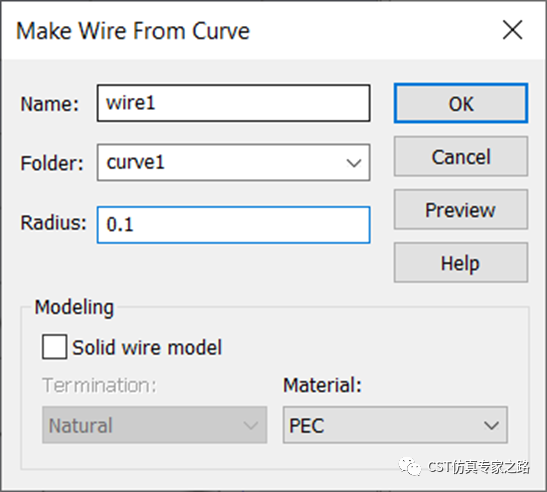
Task: Open the Folder combo box showing curve1
Action: (x=233, y=162)
